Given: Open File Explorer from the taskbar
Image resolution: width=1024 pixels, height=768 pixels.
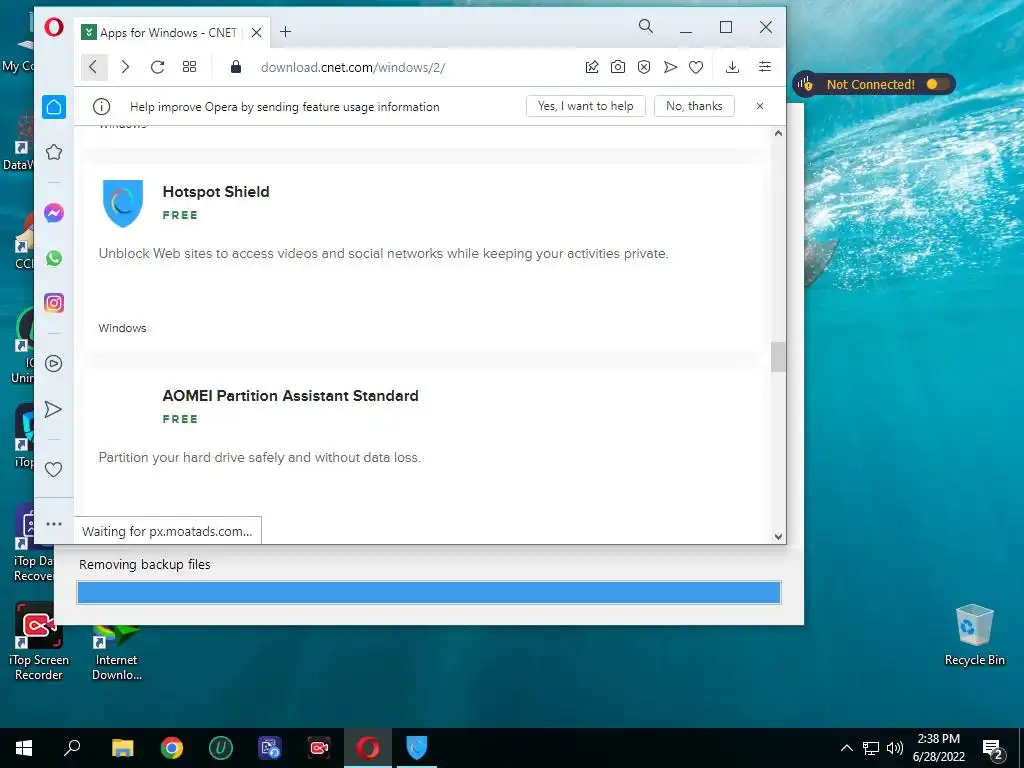Looking at the screenshot, I should click(x=122, y=748).
